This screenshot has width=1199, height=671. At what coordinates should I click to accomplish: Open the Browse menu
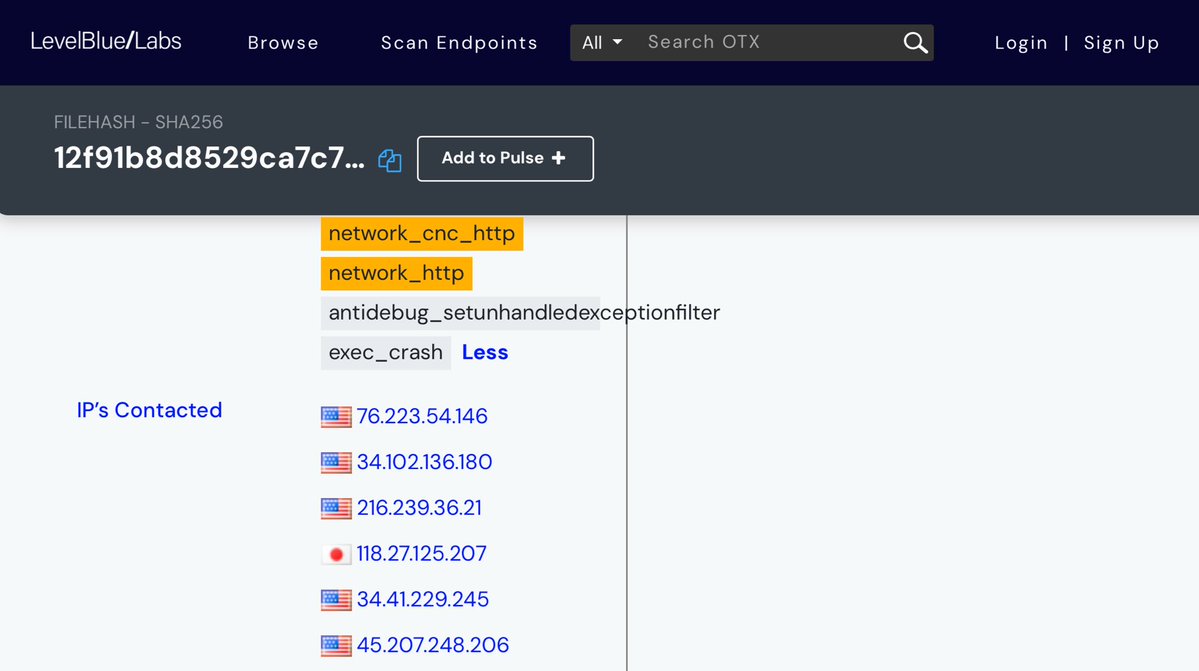[283, 43]
